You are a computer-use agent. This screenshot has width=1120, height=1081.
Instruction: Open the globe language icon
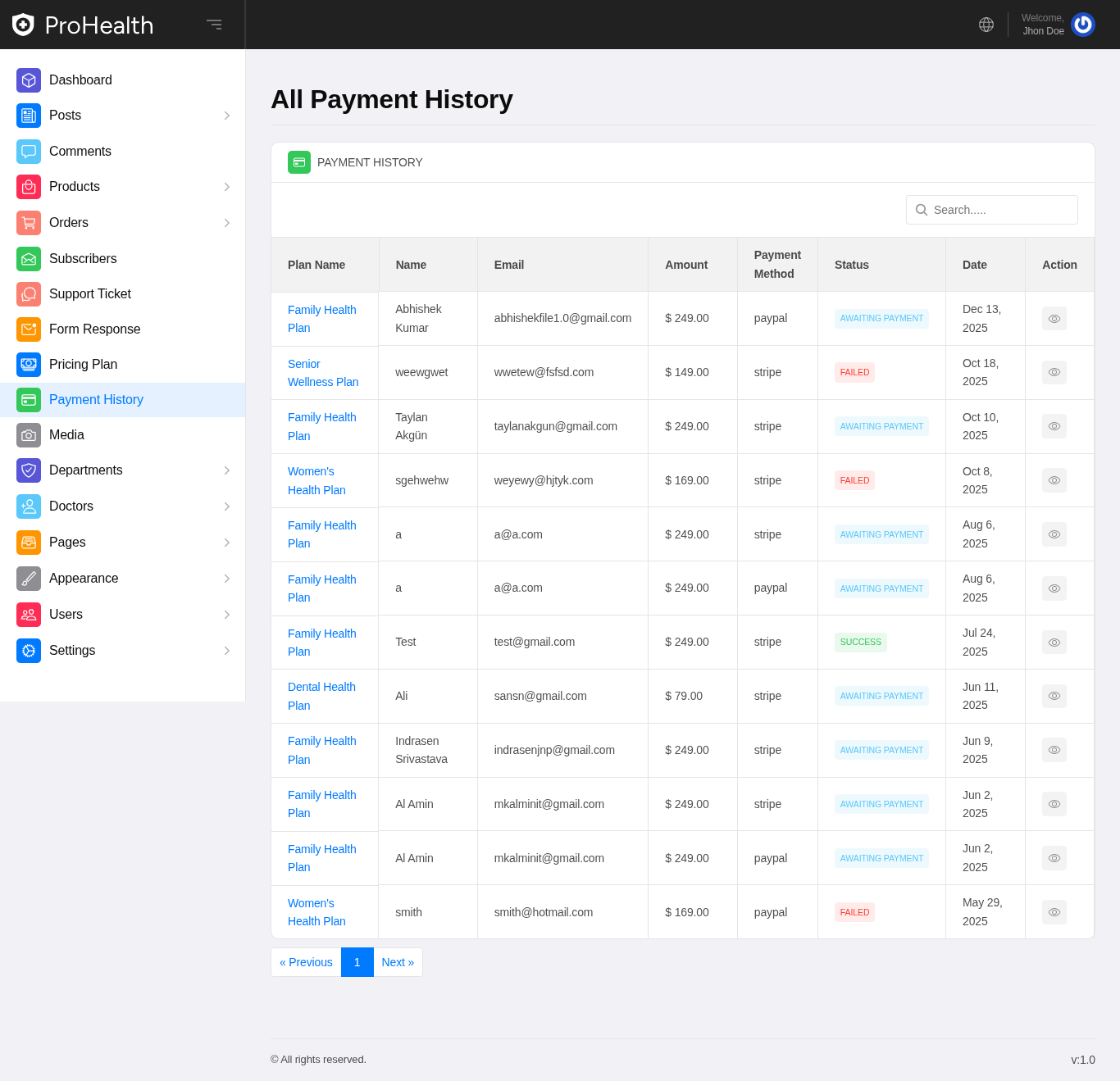click(x=986, y=25)
